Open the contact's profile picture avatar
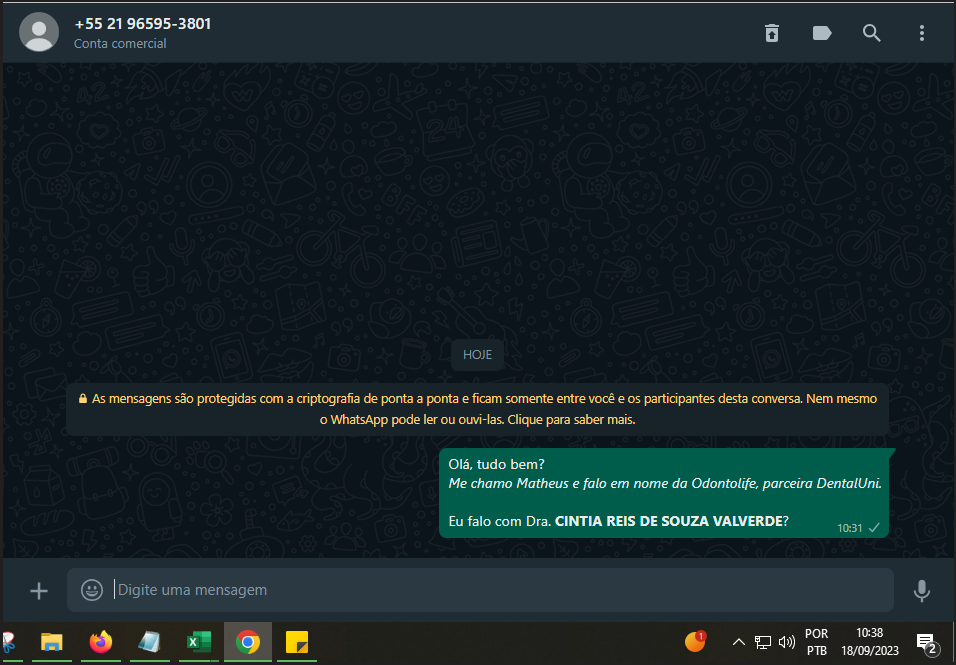 (39, 32)
